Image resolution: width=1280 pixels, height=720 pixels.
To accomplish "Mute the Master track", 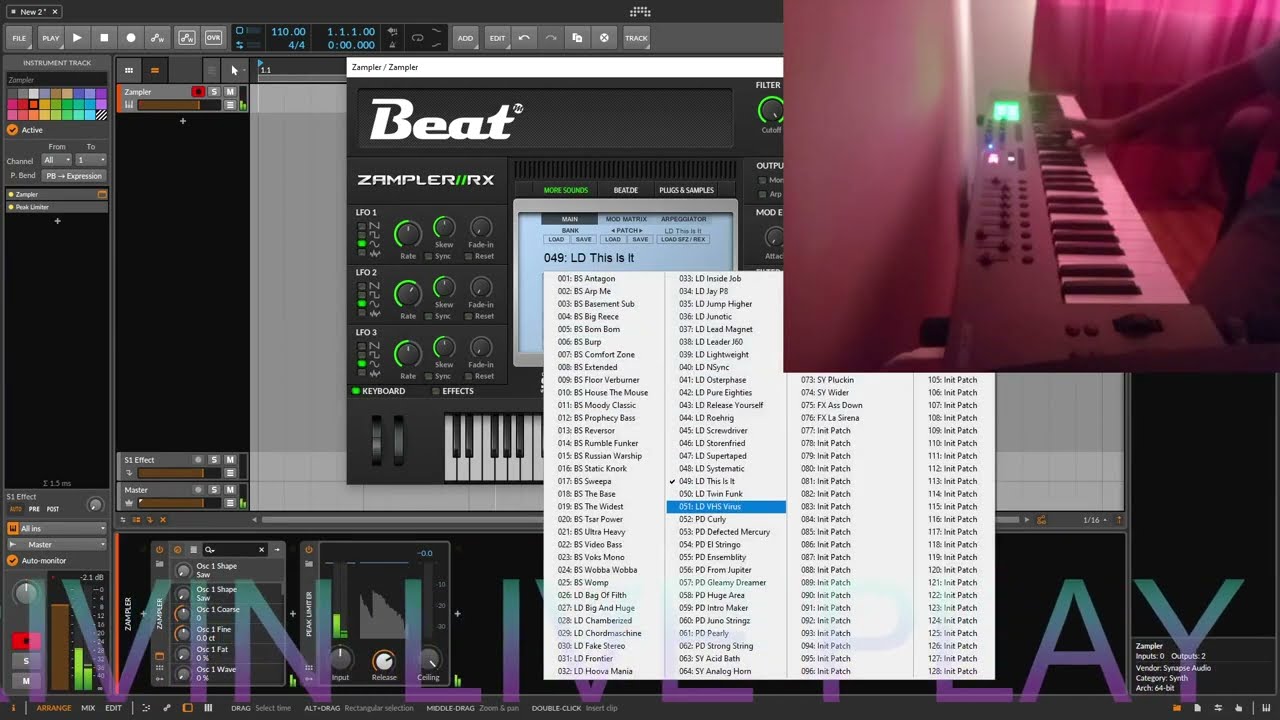I will (230, 490).
